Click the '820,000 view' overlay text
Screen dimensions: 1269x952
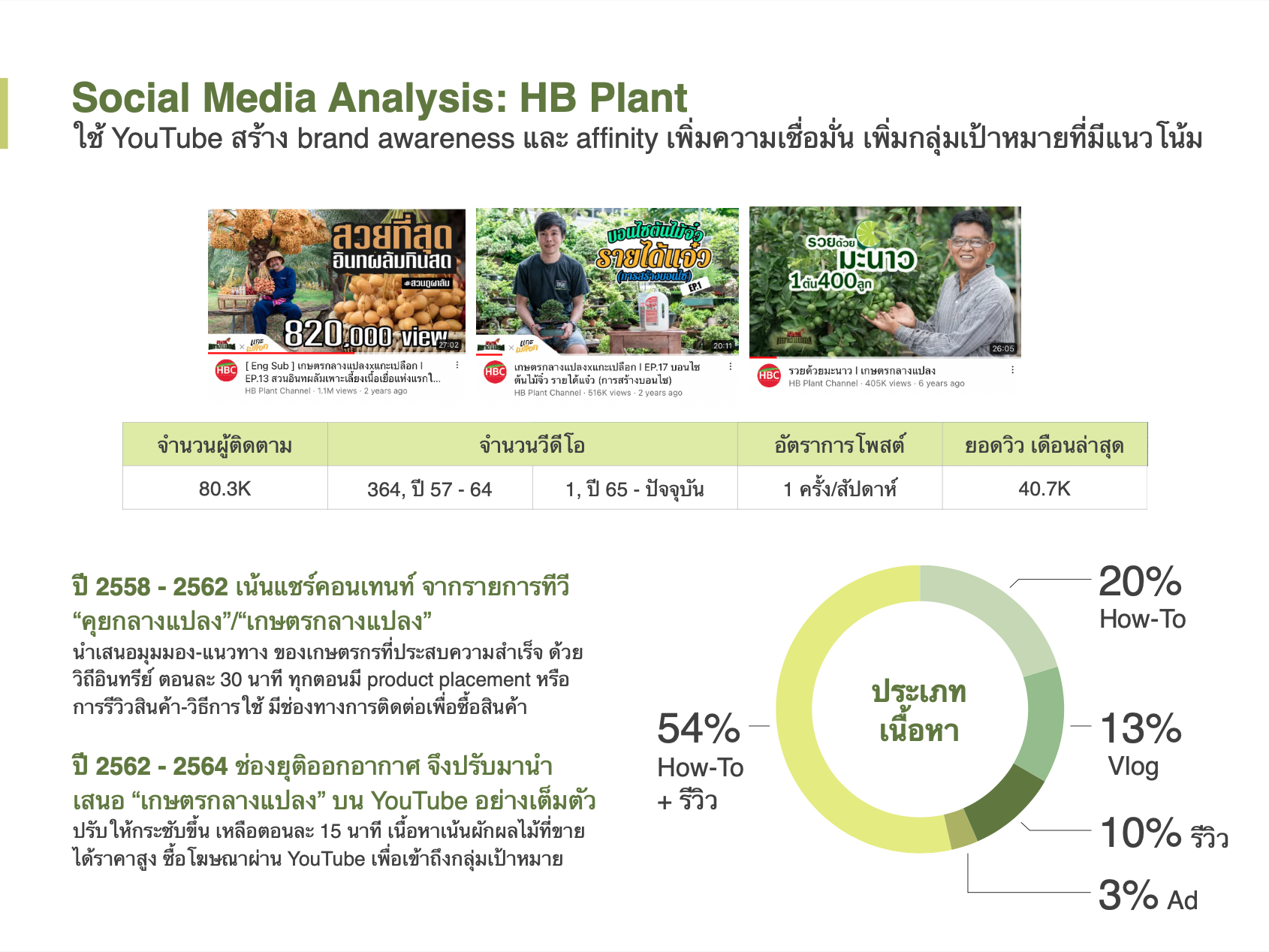tap(366, 335)
